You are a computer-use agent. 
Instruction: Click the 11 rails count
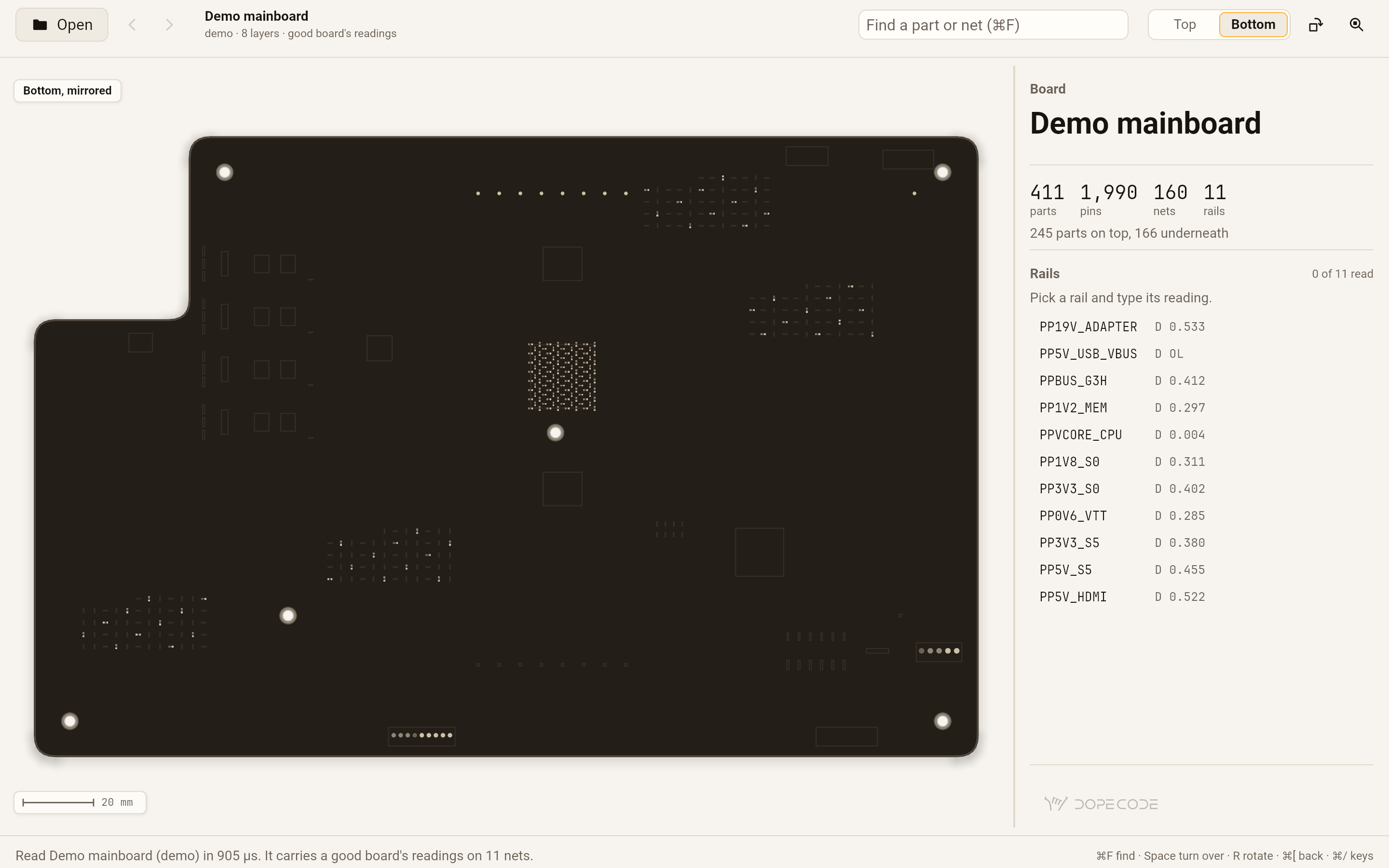tap(1214, 199)
